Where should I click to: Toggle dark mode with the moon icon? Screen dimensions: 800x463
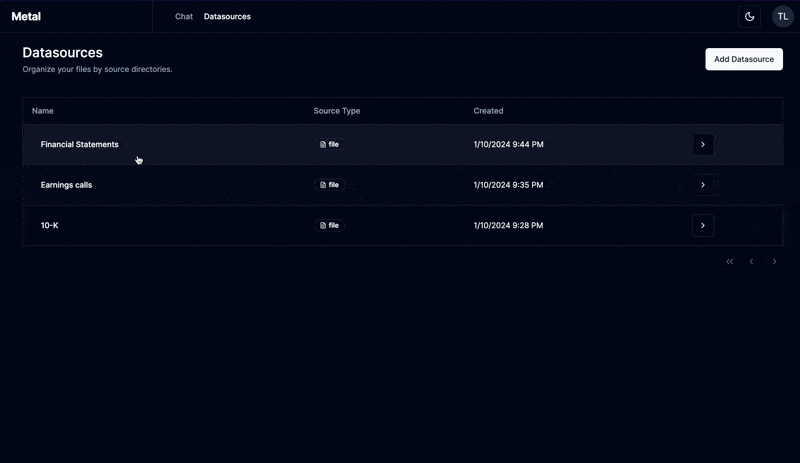(749, 16)
